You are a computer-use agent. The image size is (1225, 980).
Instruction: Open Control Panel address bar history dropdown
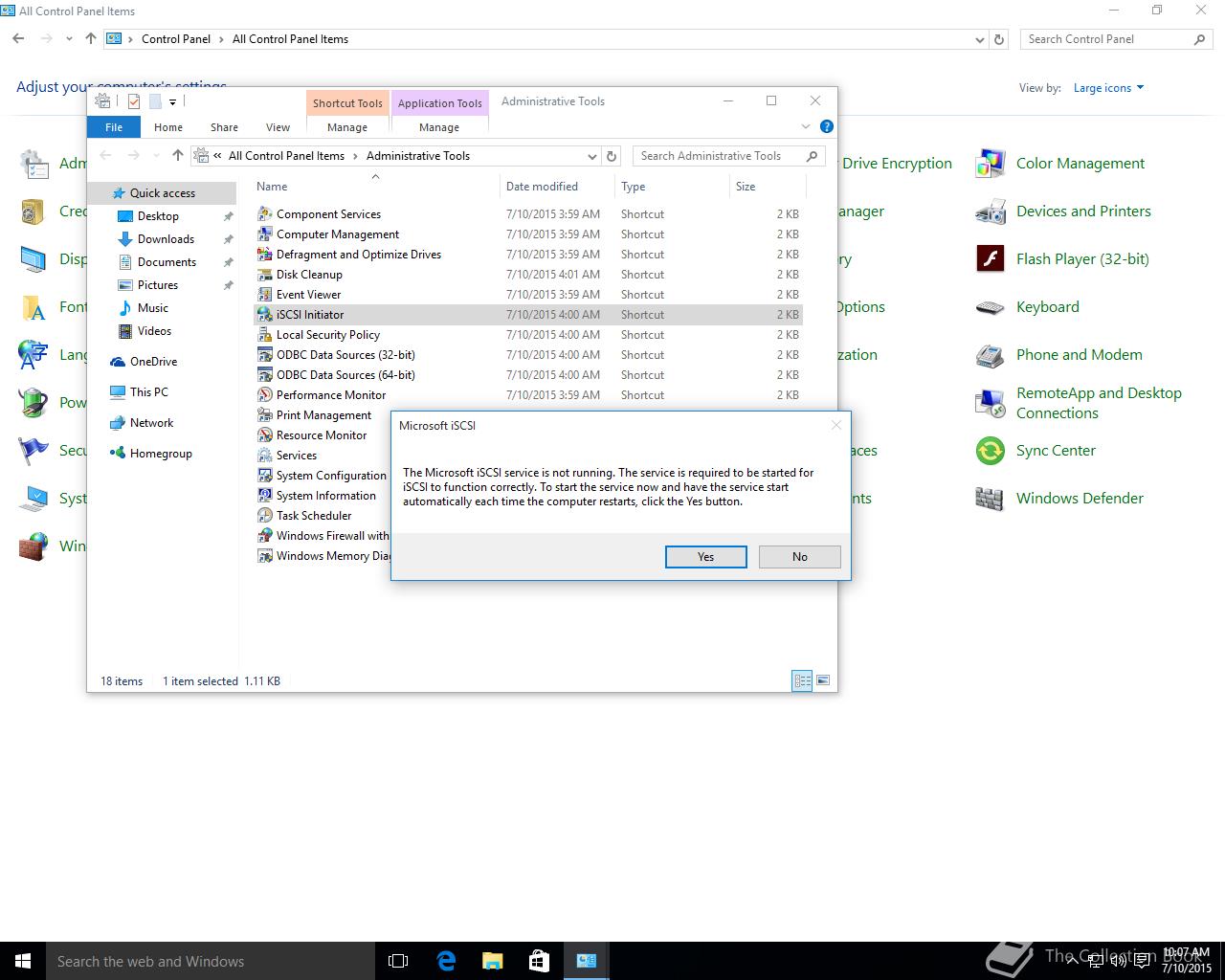click(x=979, y=39)
